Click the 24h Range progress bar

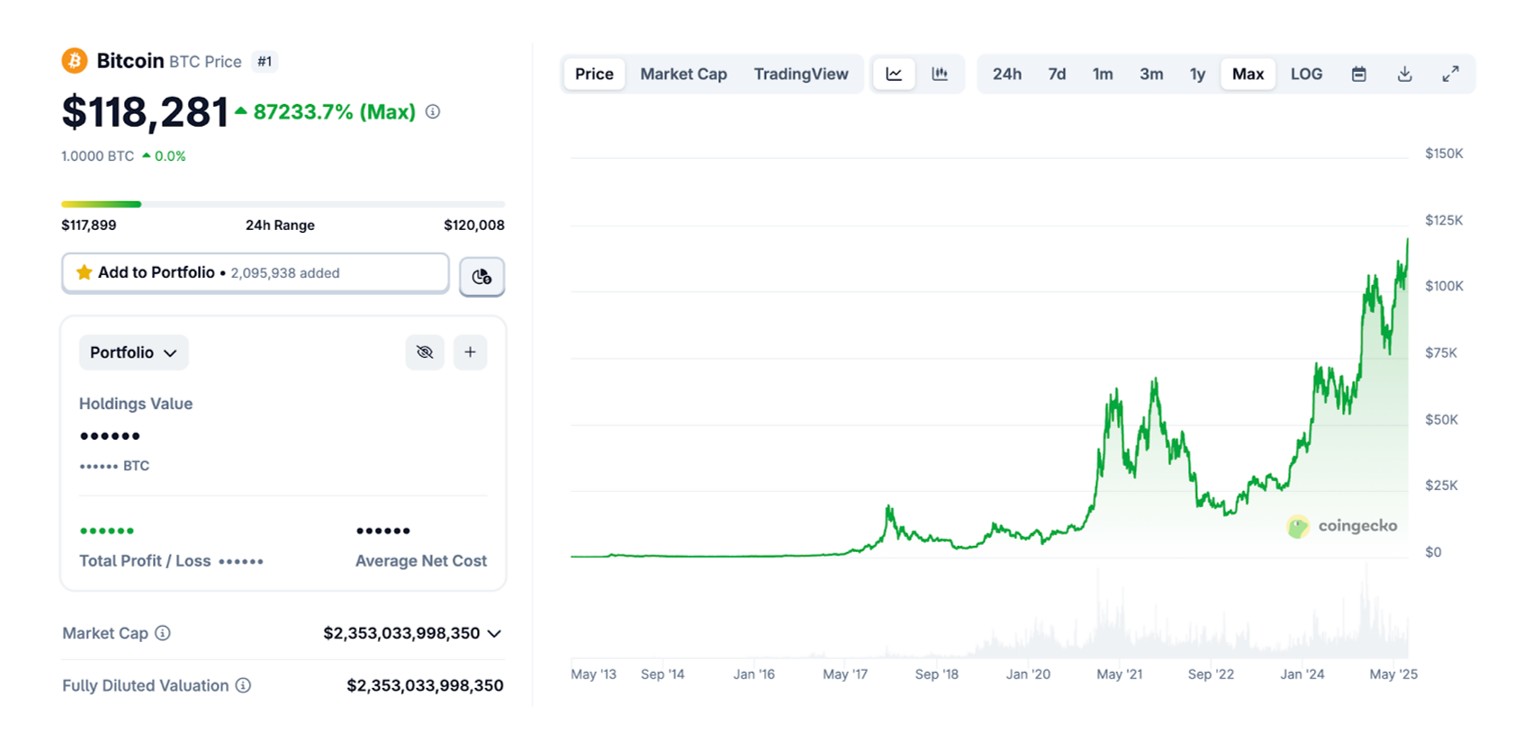point(283,204)
